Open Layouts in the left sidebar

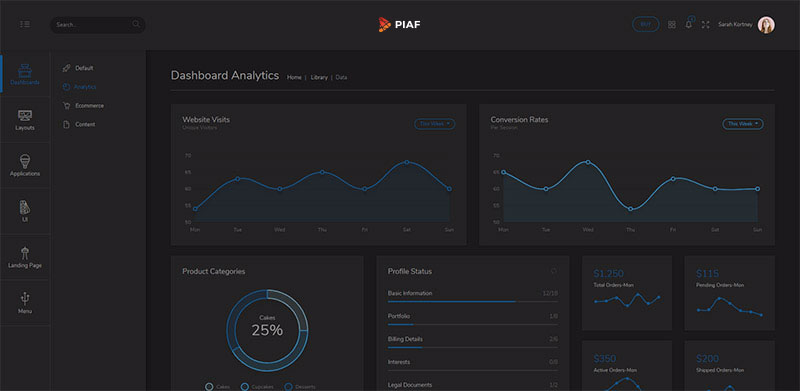[25, 120]
